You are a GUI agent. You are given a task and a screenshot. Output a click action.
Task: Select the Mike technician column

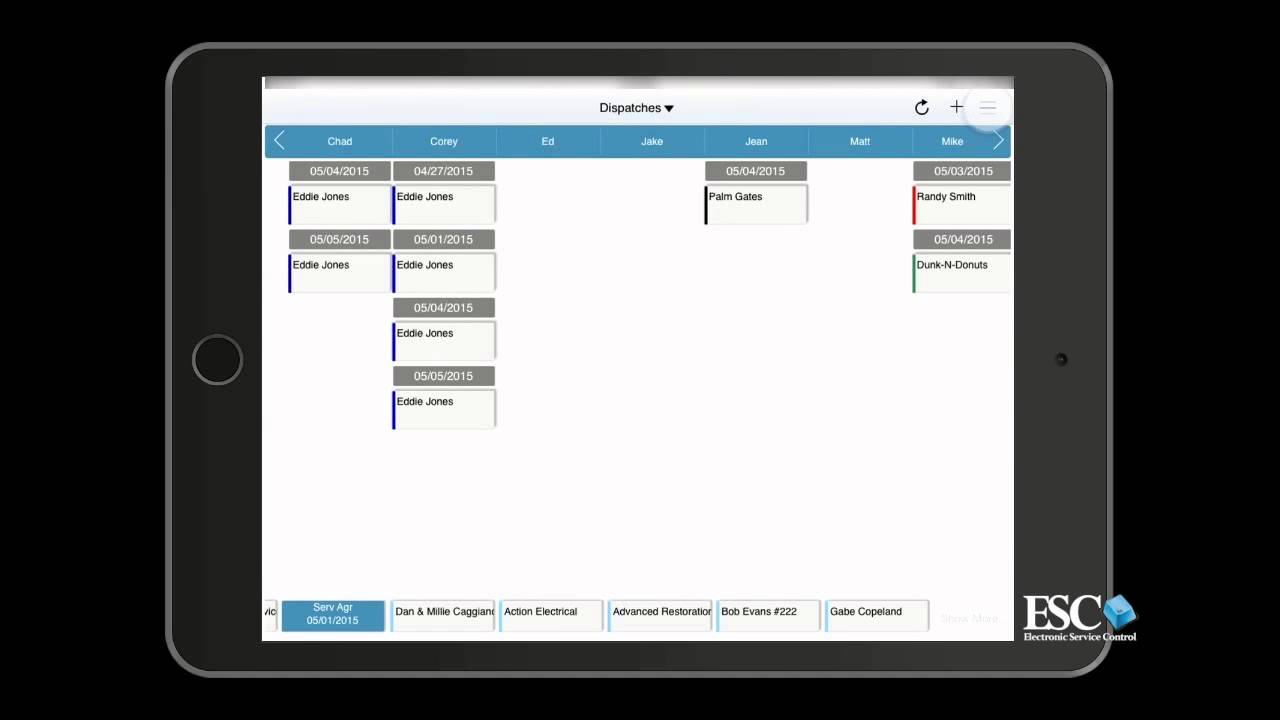click(952, 141)
